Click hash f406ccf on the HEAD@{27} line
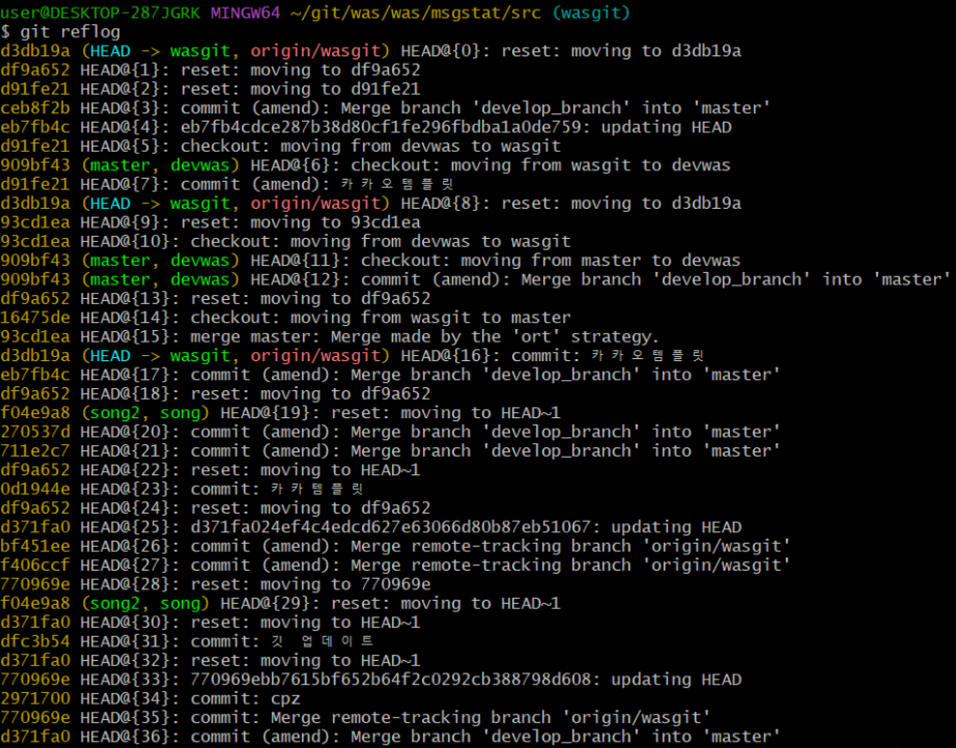This screenshot has height=748, width=956. click(35, 565)
